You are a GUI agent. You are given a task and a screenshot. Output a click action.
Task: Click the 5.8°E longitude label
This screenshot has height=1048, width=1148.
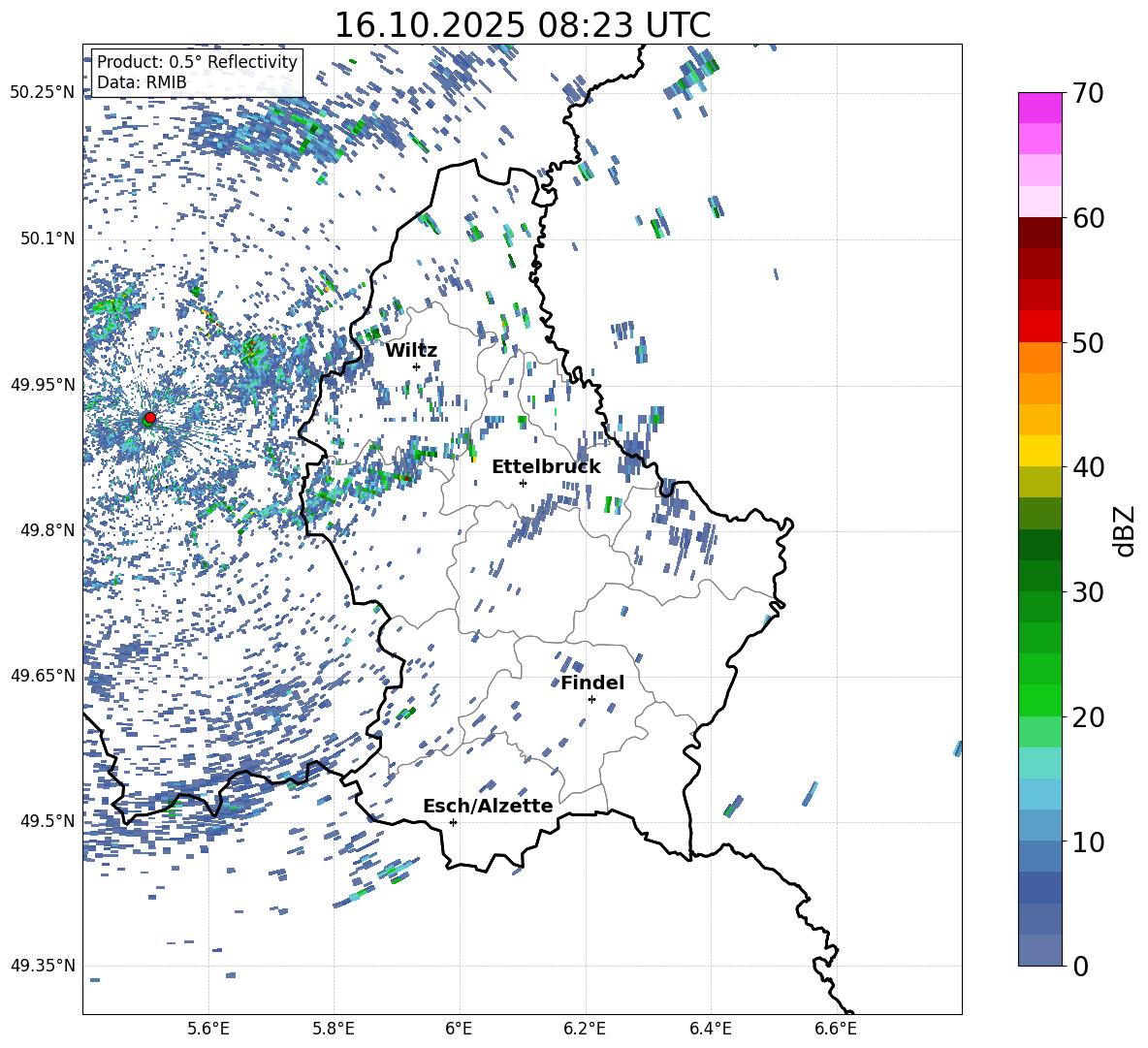334,1029
